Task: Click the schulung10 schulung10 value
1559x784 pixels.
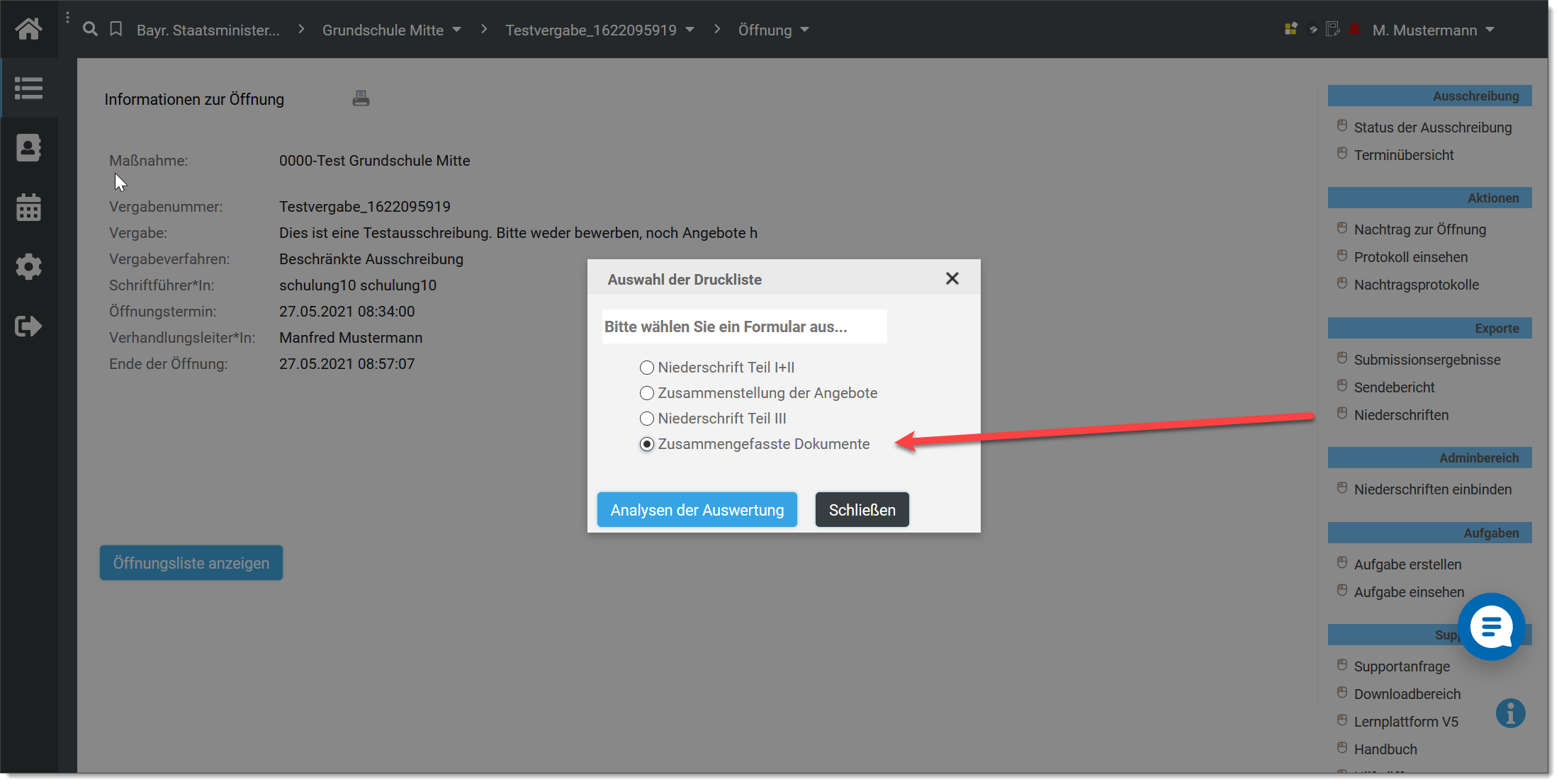Action: 358,285
